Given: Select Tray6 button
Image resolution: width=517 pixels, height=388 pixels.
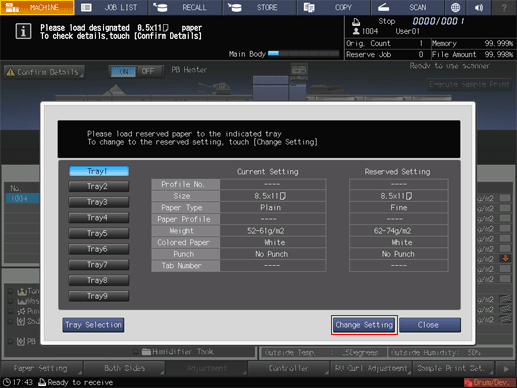Looking at the screenshot, I should tap(99, 249).
